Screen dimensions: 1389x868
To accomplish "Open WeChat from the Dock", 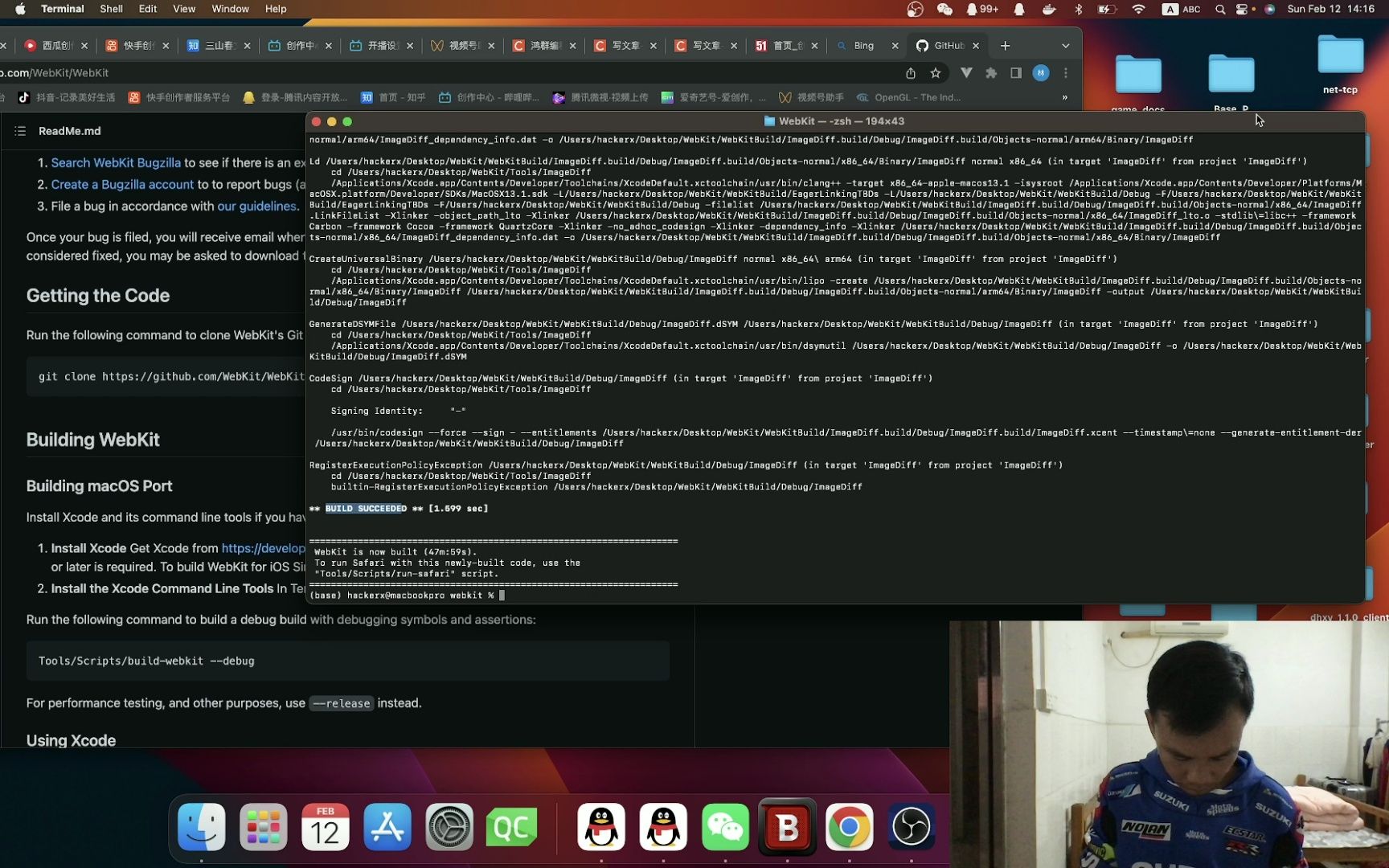I will tap(725, 826).
